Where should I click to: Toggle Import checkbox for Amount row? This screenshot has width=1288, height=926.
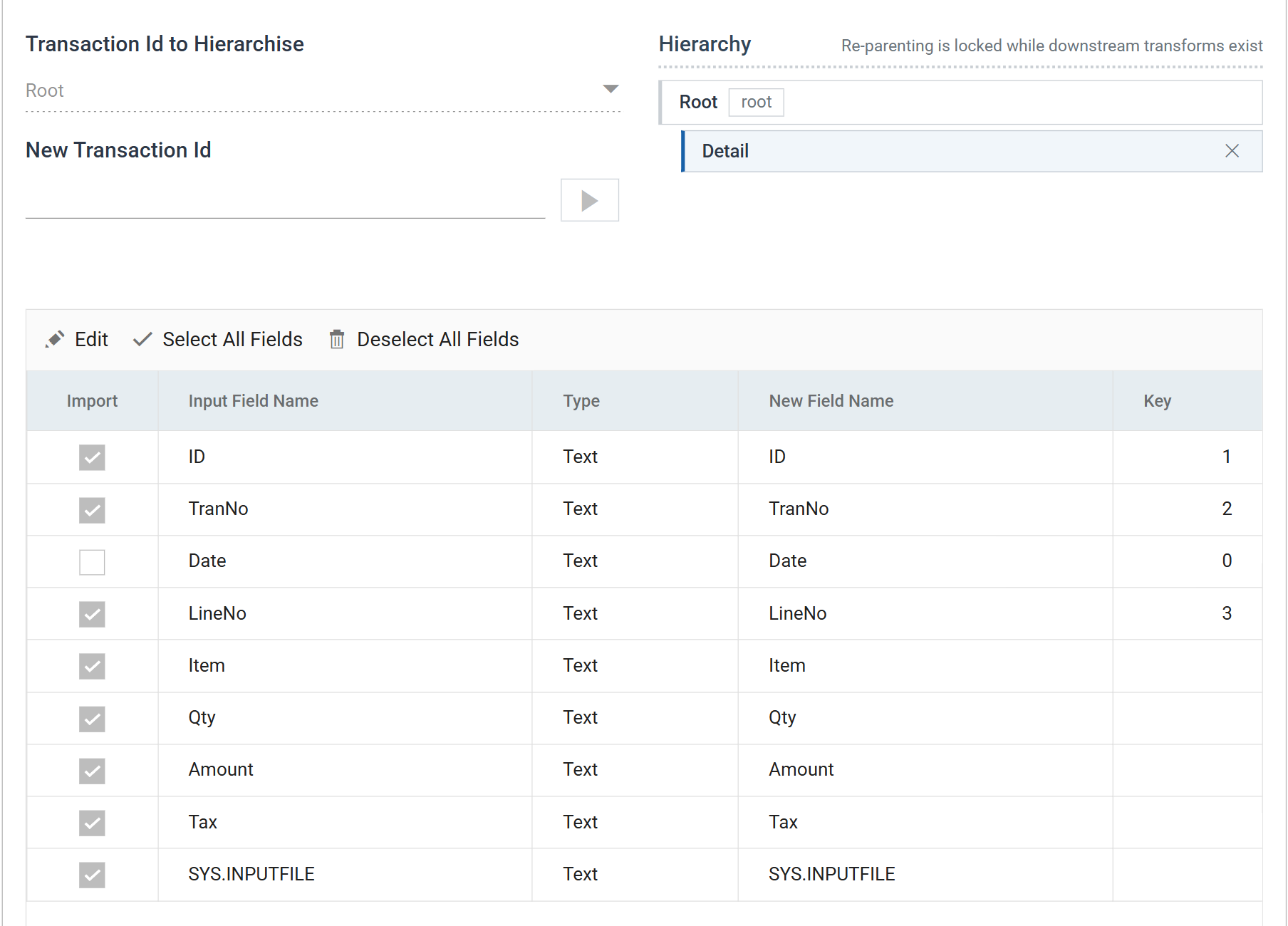(x=92, y=771)
